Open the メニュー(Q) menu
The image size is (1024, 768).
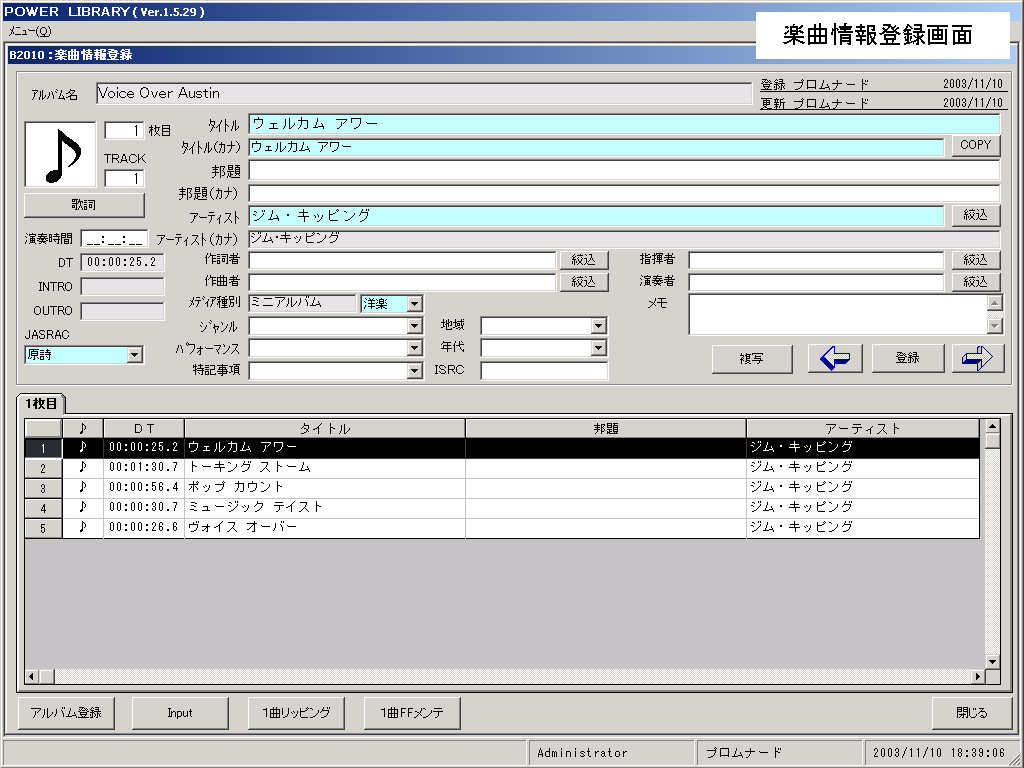30,31
